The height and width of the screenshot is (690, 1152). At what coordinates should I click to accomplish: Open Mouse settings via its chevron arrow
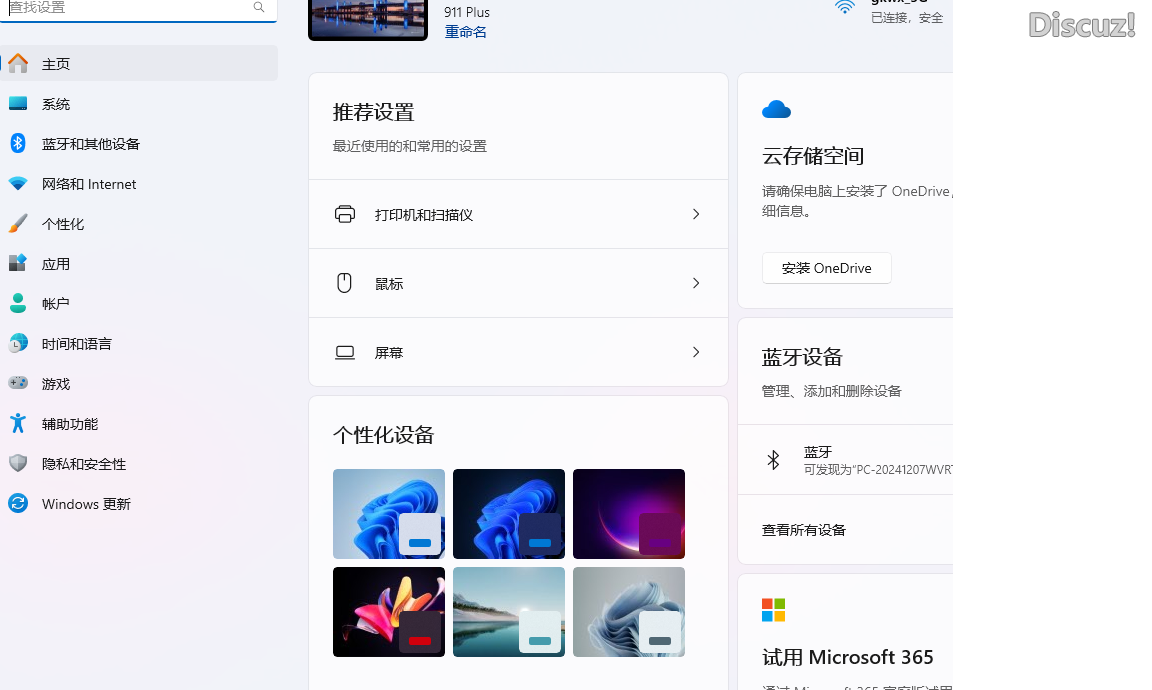pyautogui.click(x=696, y=283)
